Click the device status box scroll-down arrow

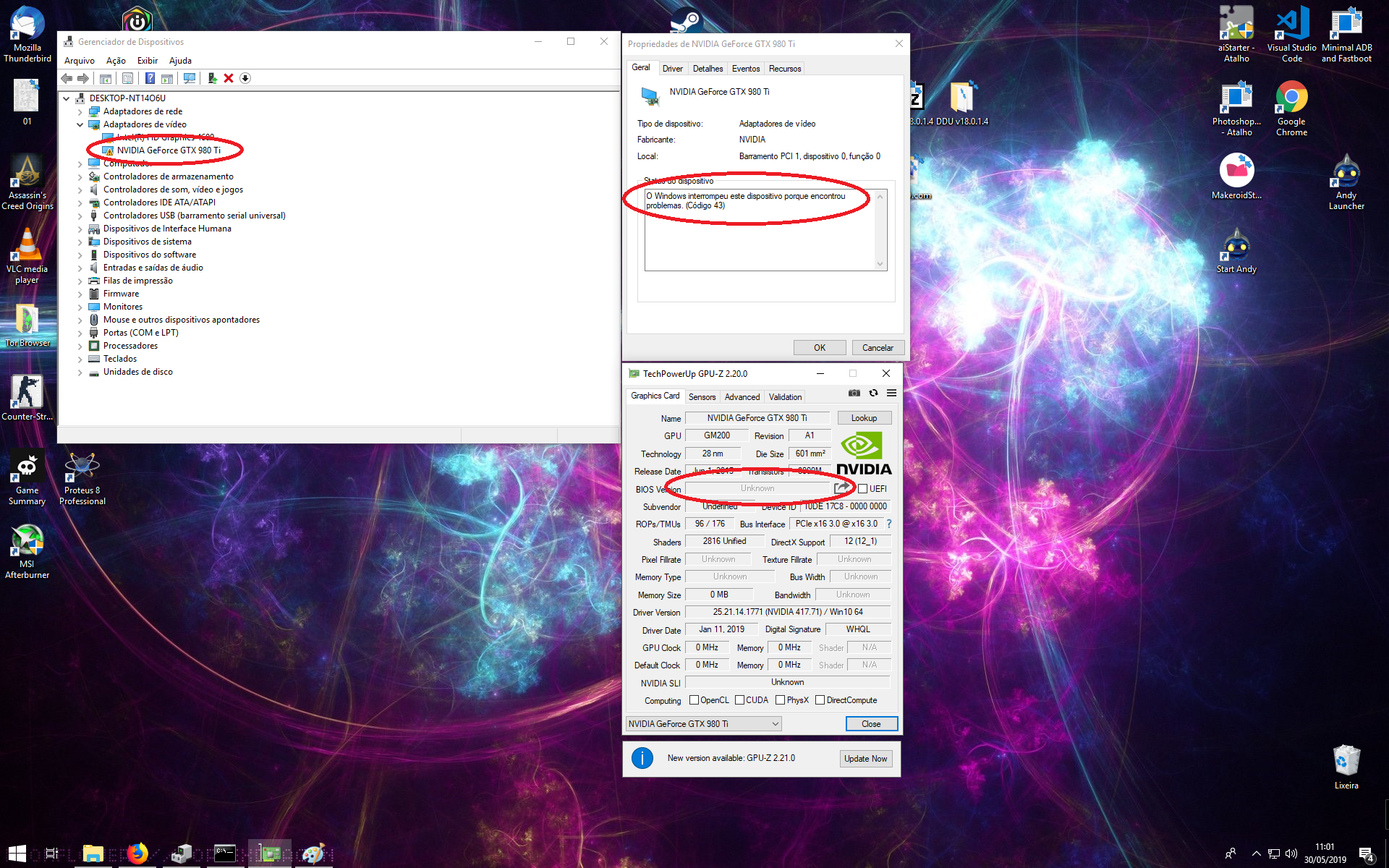pos(880,264)
